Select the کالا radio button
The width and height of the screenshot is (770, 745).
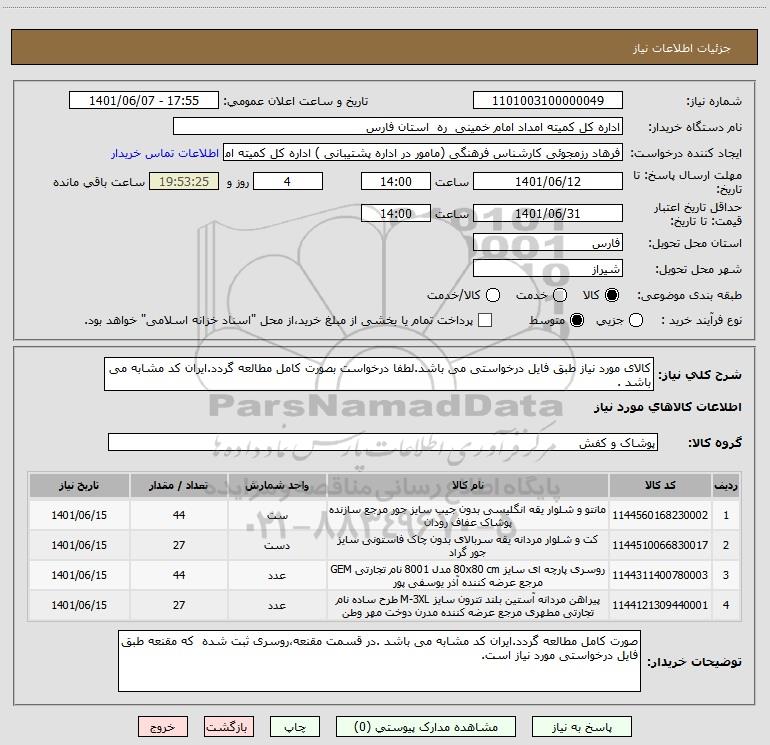pos(612,295)
